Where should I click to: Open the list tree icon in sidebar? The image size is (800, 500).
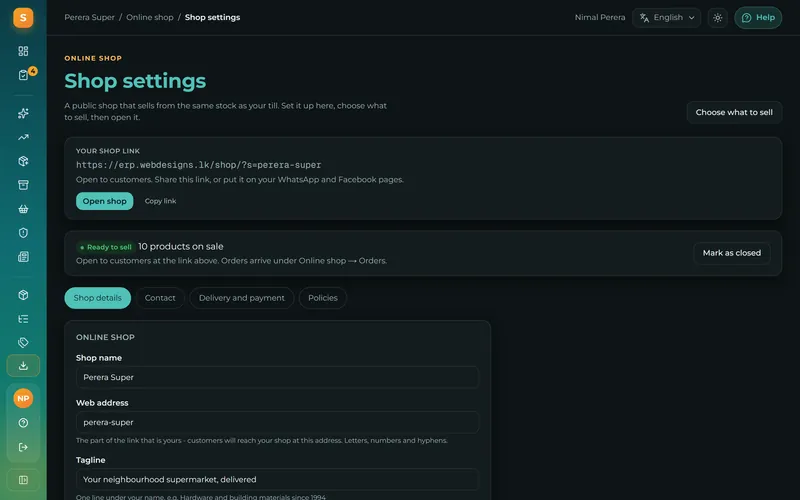point(23,319)
